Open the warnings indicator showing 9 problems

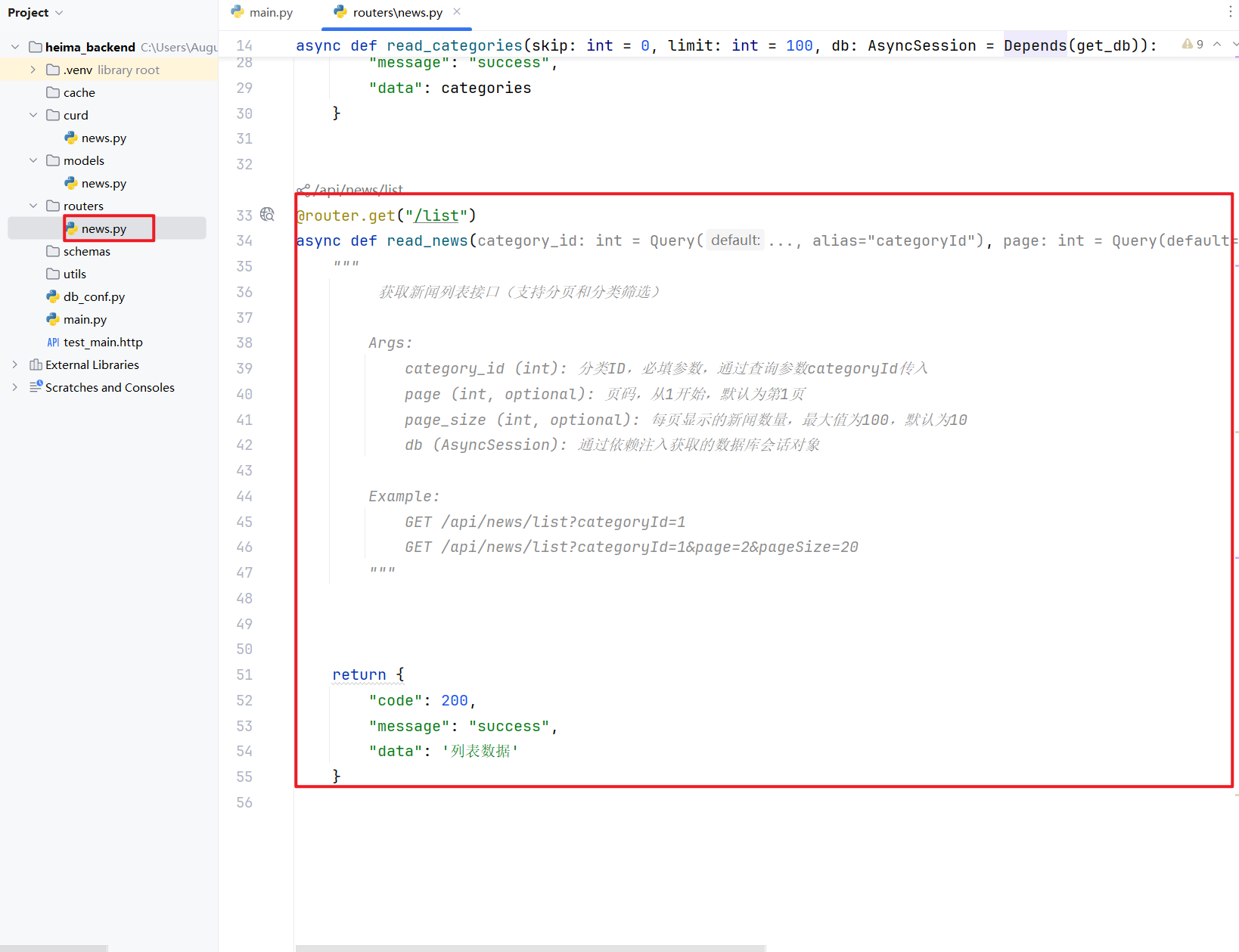pos(1193,45)
